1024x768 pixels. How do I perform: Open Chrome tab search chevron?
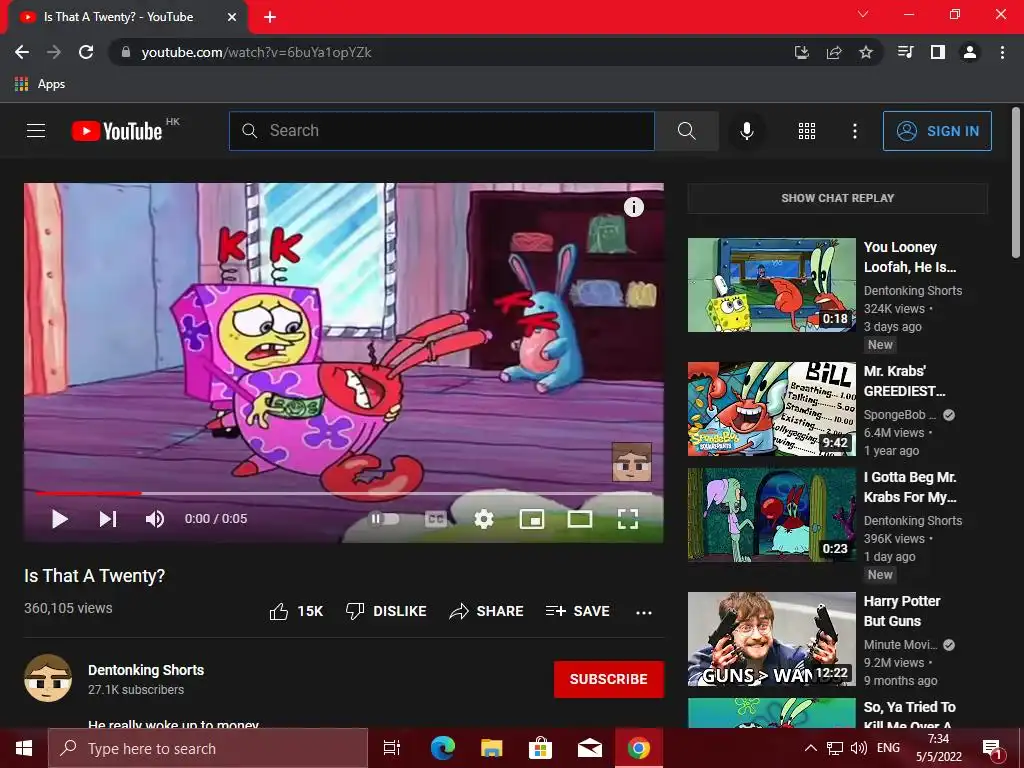[x=863, y=14]
